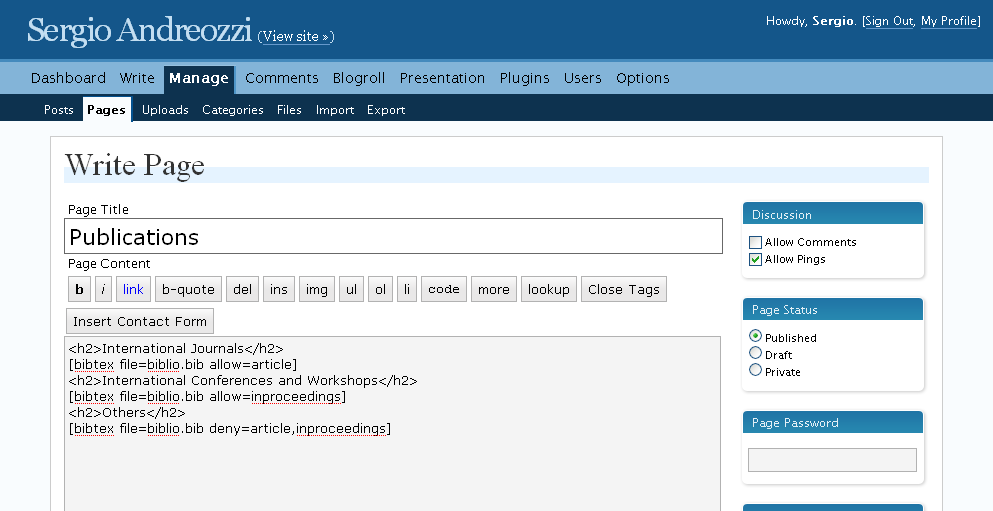The height and width of the screenshot is (511, 993).
Task: Set page status to Private
Action: pyautogui.click(x=755, y=370)
